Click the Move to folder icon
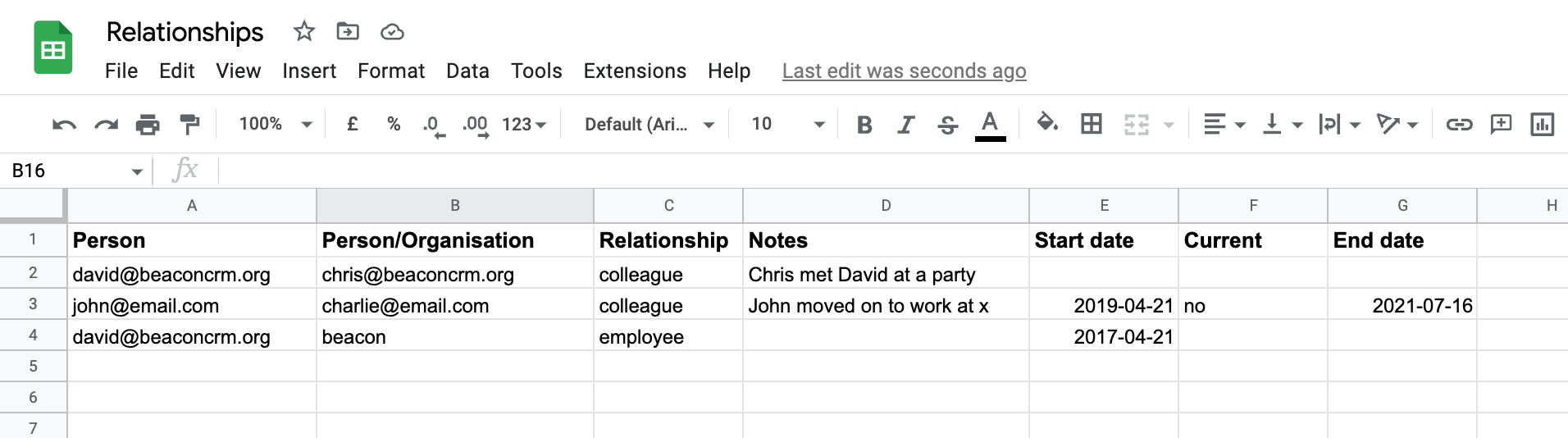1568x438 pixels. [x=348, y=32]
